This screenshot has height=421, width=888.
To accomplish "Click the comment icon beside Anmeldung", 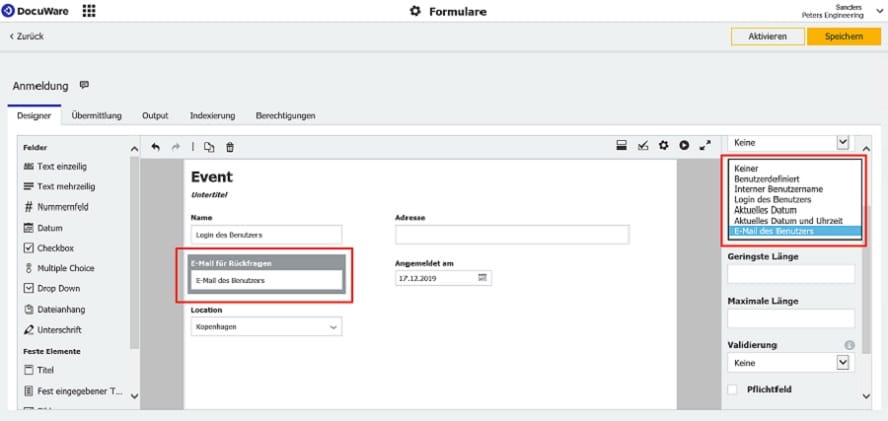I will (x=84, y=85).
